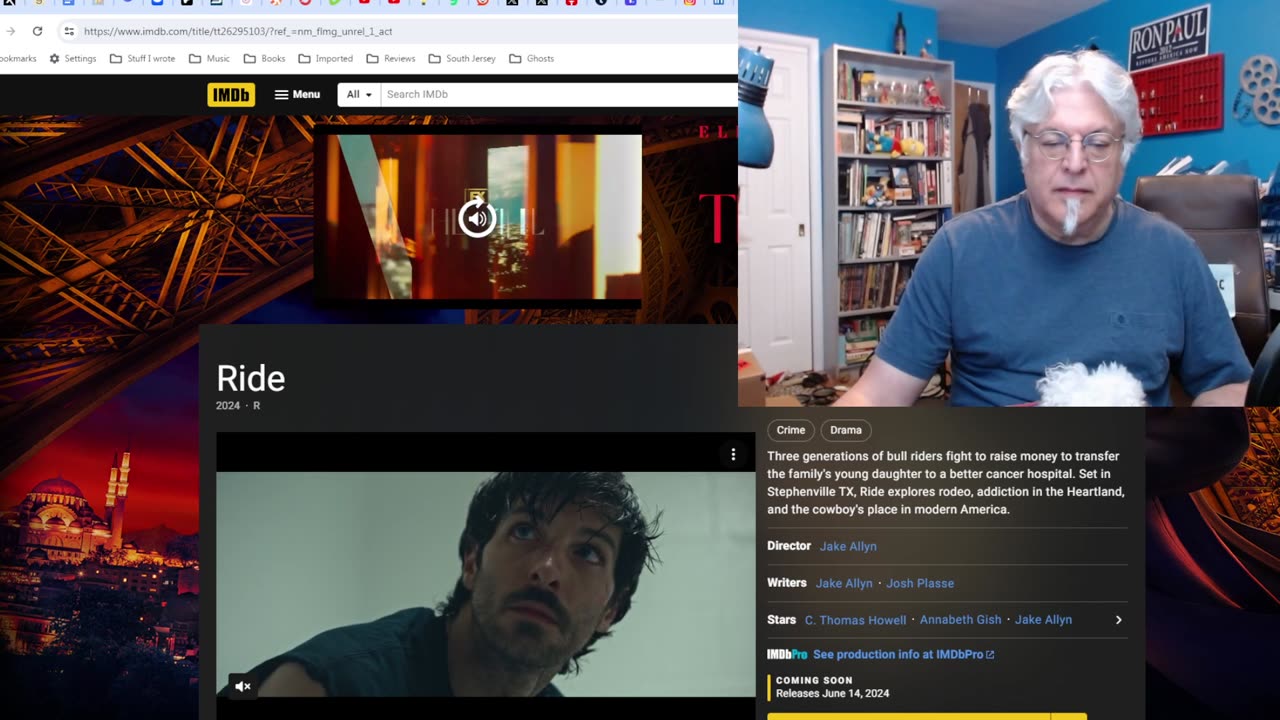Screen dimensions: 1280x720
Task: Click the R rating label
Action: [256, 406]
